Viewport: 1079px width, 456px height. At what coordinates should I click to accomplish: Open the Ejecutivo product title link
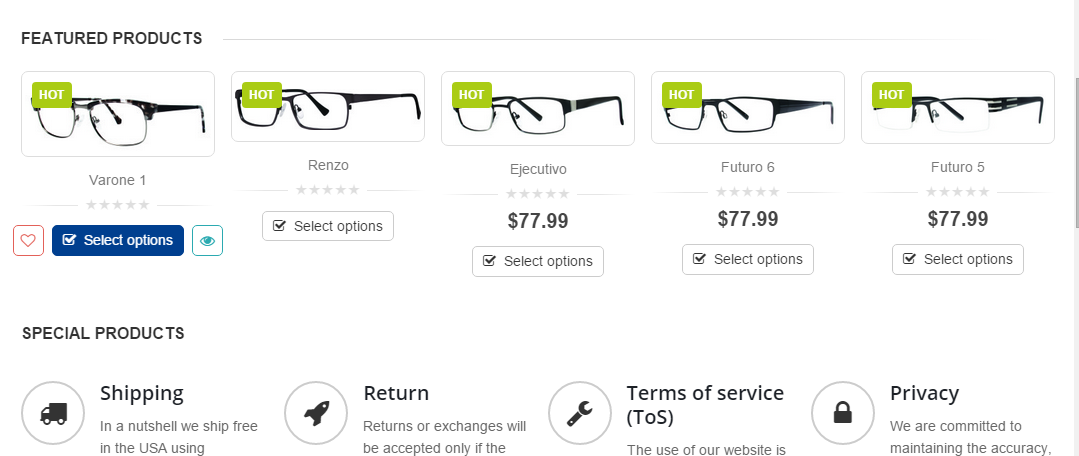pyautogui.click(x=538, y=169)
